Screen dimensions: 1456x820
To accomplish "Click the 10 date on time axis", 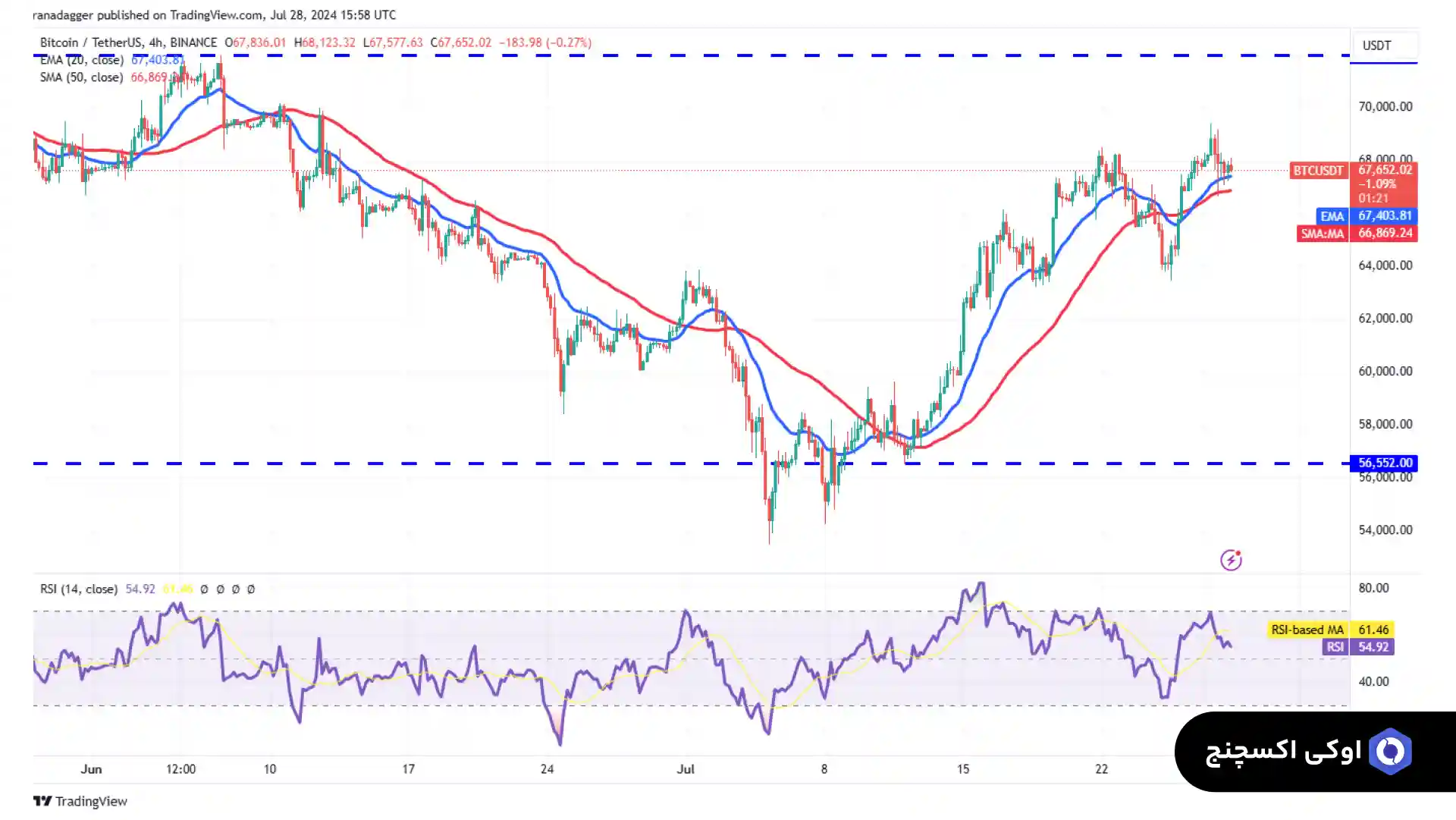I will 270,769.
